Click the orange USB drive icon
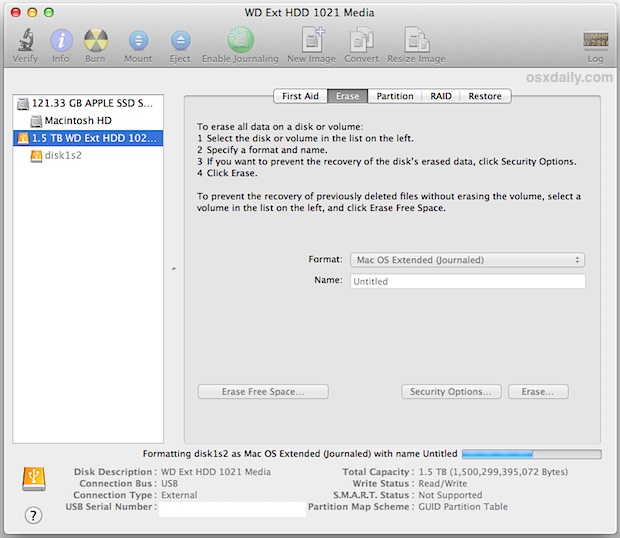 pos(34,479)
